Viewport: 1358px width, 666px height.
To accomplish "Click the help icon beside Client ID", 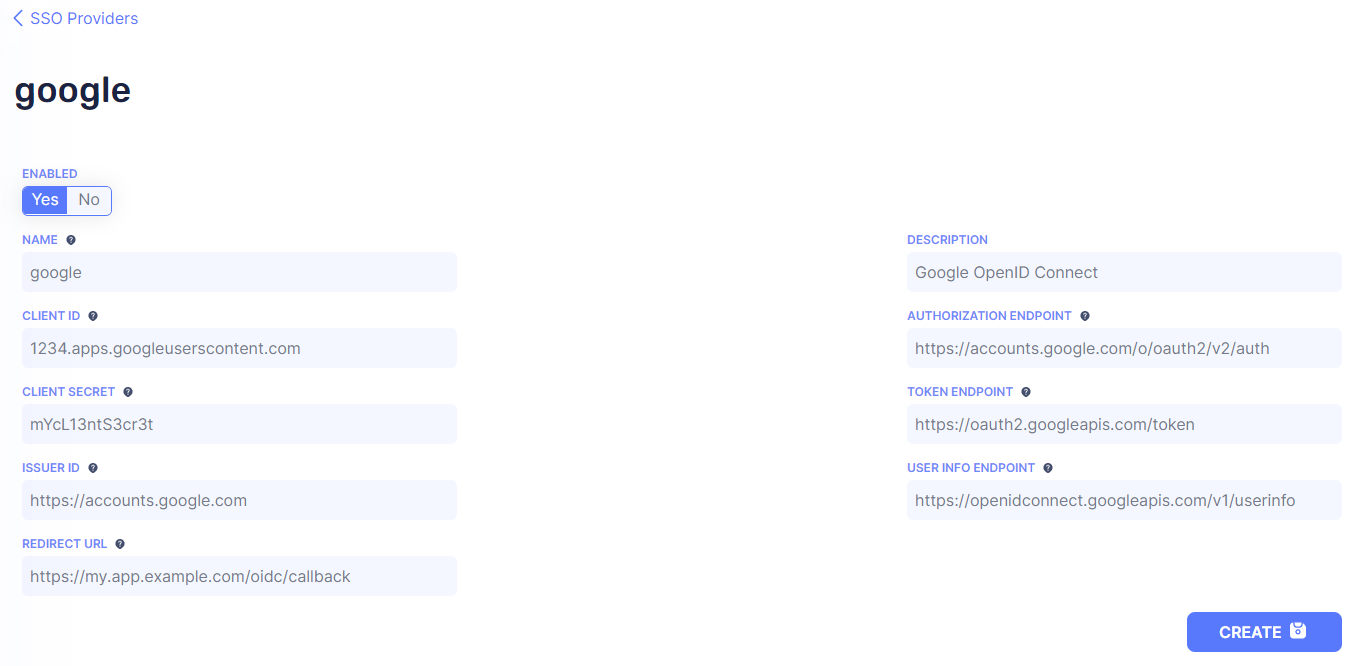I will pyautogui.click(x=93, y=316).
